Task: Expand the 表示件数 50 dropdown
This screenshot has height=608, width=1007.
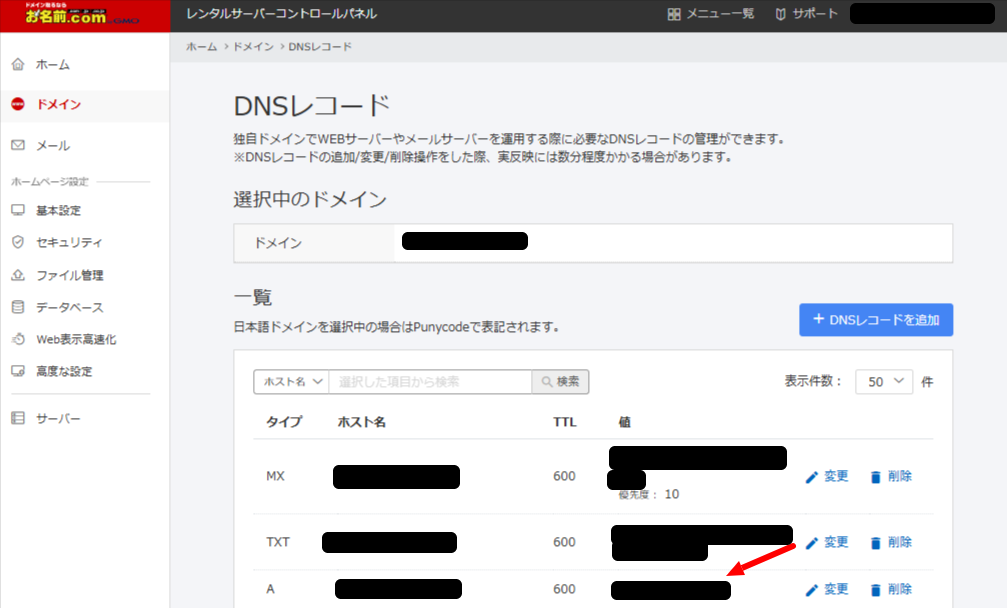Action: pos(884,382)
